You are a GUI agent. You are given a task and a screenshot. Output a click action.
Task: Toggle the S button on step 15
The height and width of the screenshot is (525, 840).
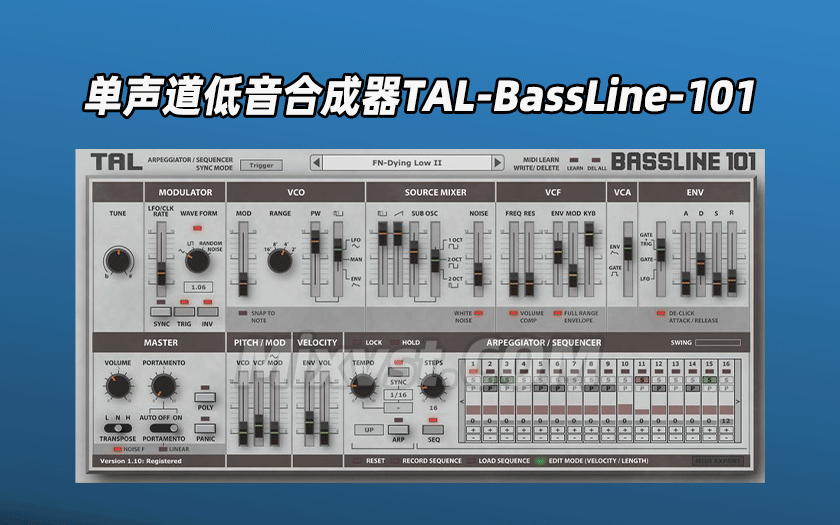pos(709,380)
